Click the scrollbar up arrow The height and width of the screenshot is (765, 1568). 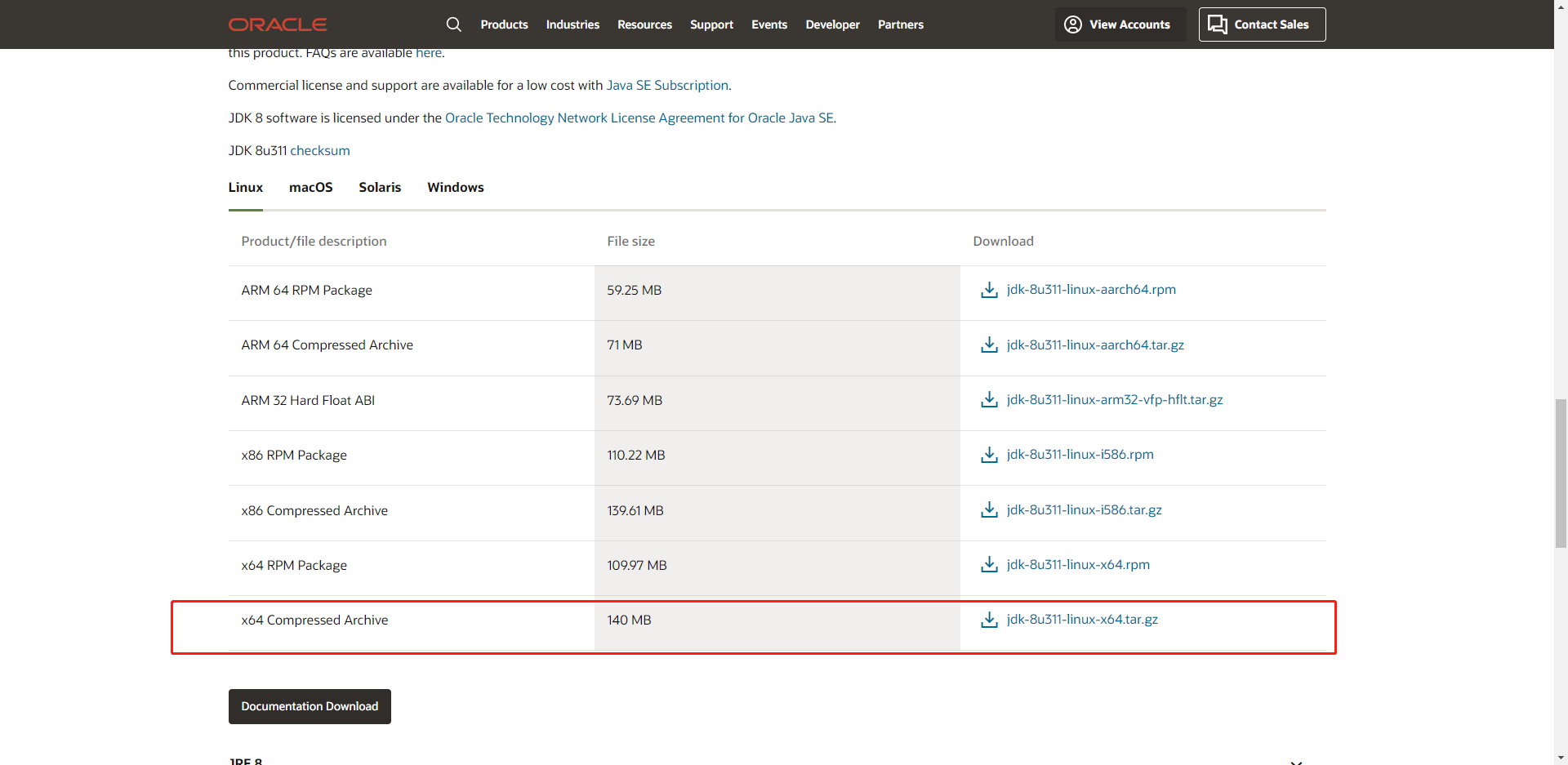pos(1561,7)
